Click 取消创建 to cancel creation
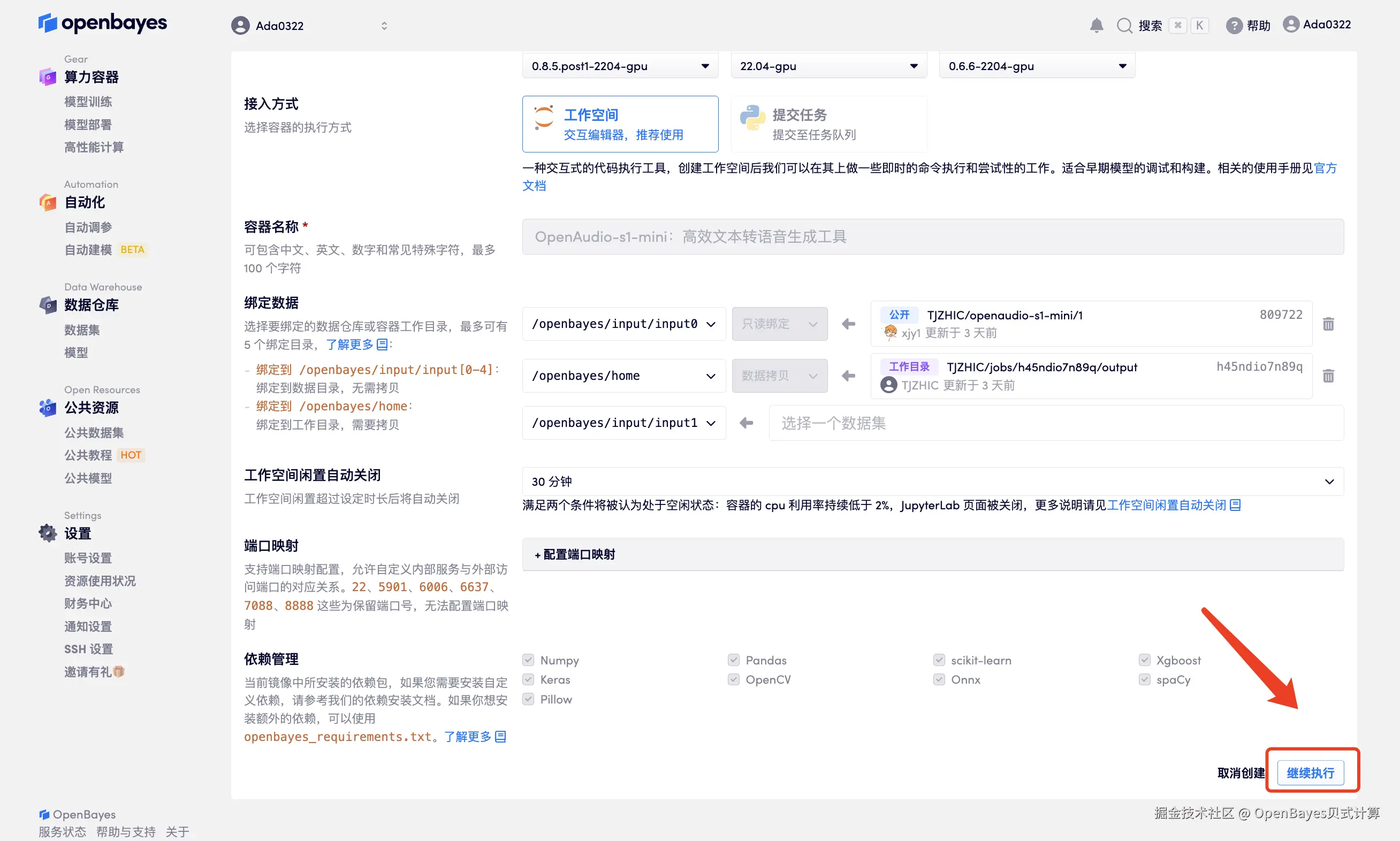Screen dimensions: 1400x841 (x=1240, y=773)
